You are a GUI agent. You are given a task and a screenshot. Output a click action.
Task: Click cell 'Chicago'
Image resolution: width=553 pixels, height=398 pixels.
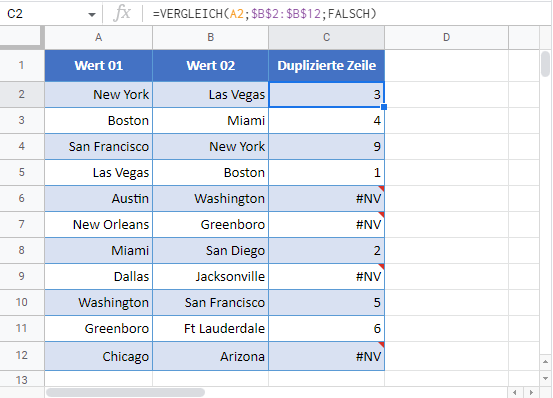tap(99, 356)
